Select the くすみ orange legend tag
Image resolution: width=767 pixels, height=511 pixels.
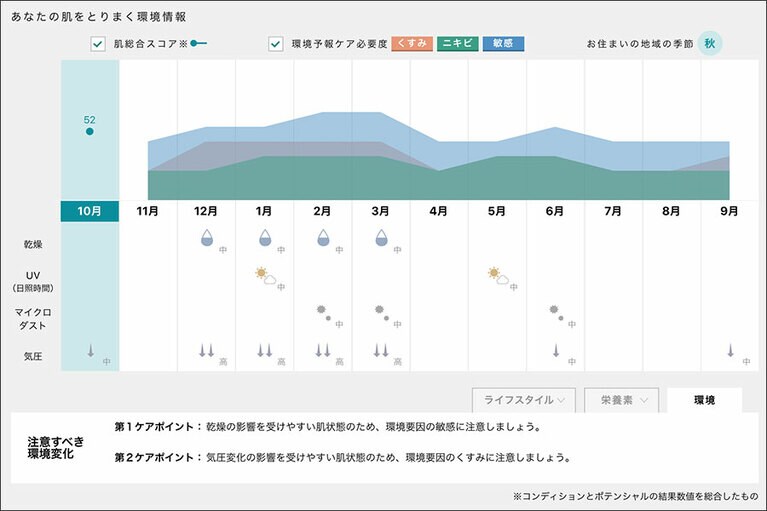coord(412,44)
